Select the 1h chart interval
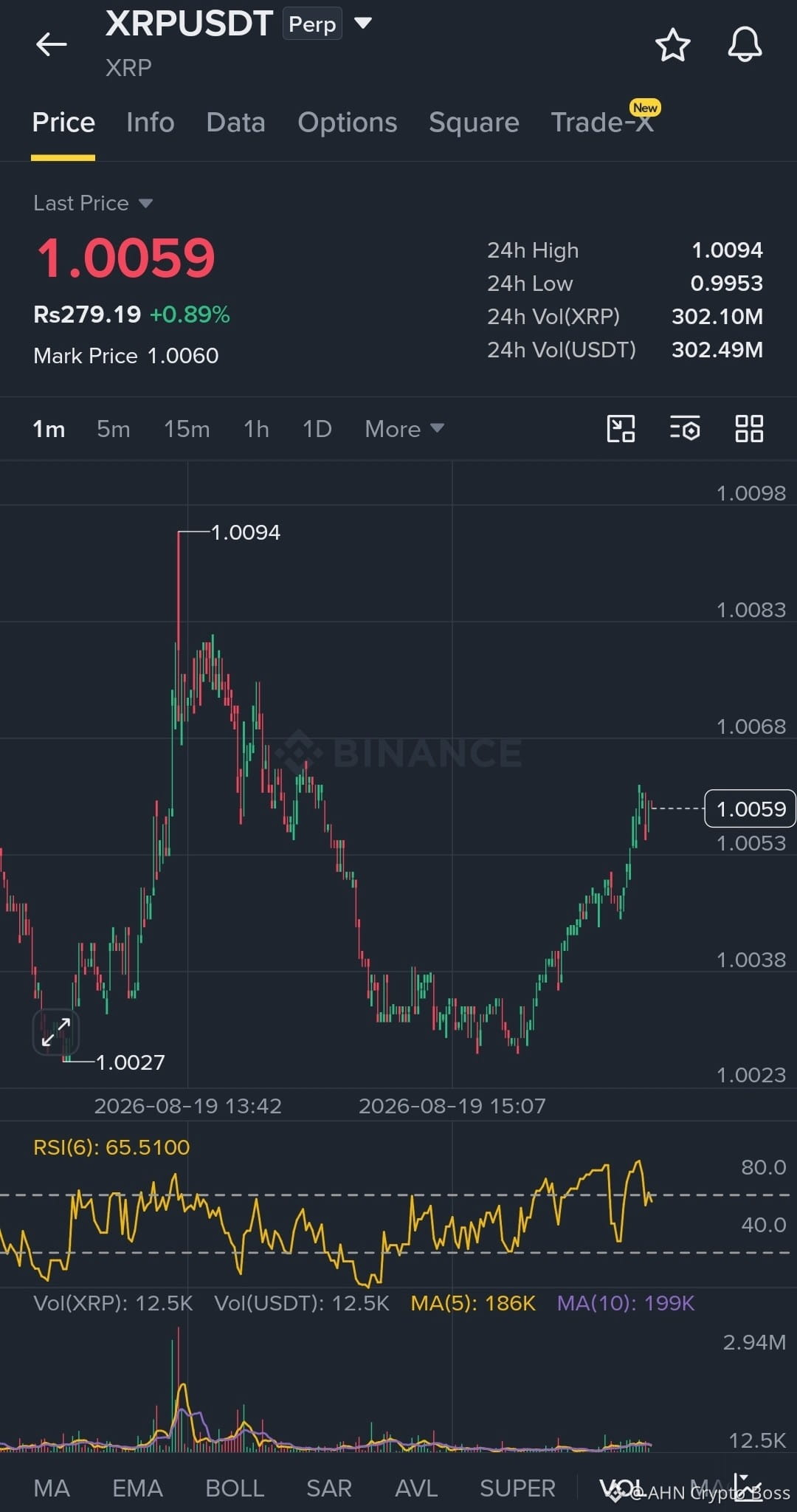Viewport: 797px width, 1512px height. [257, 429]
